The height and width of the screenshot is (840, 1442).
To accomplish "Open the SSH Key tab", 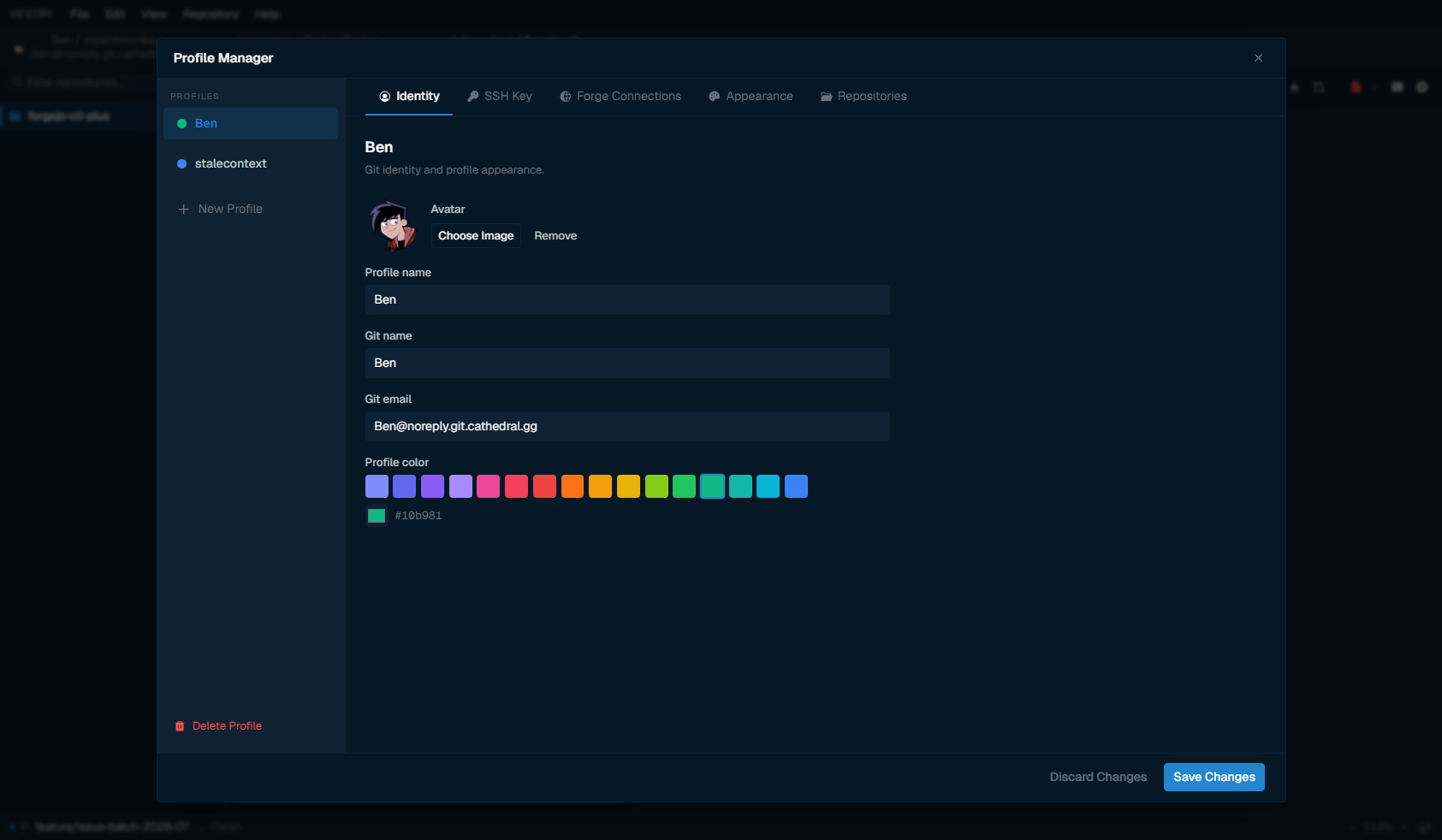I will 500,97.
